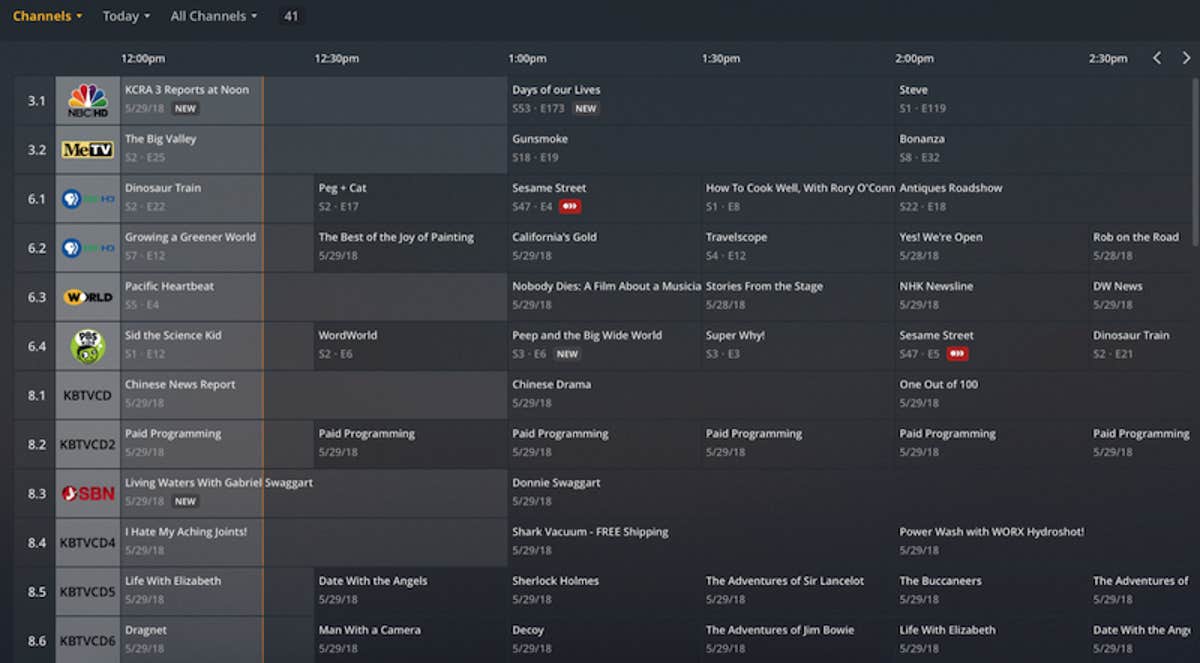Advance the guide with the right arrow
This screenshot has width=1200, height=663.
click(1188, 58)
